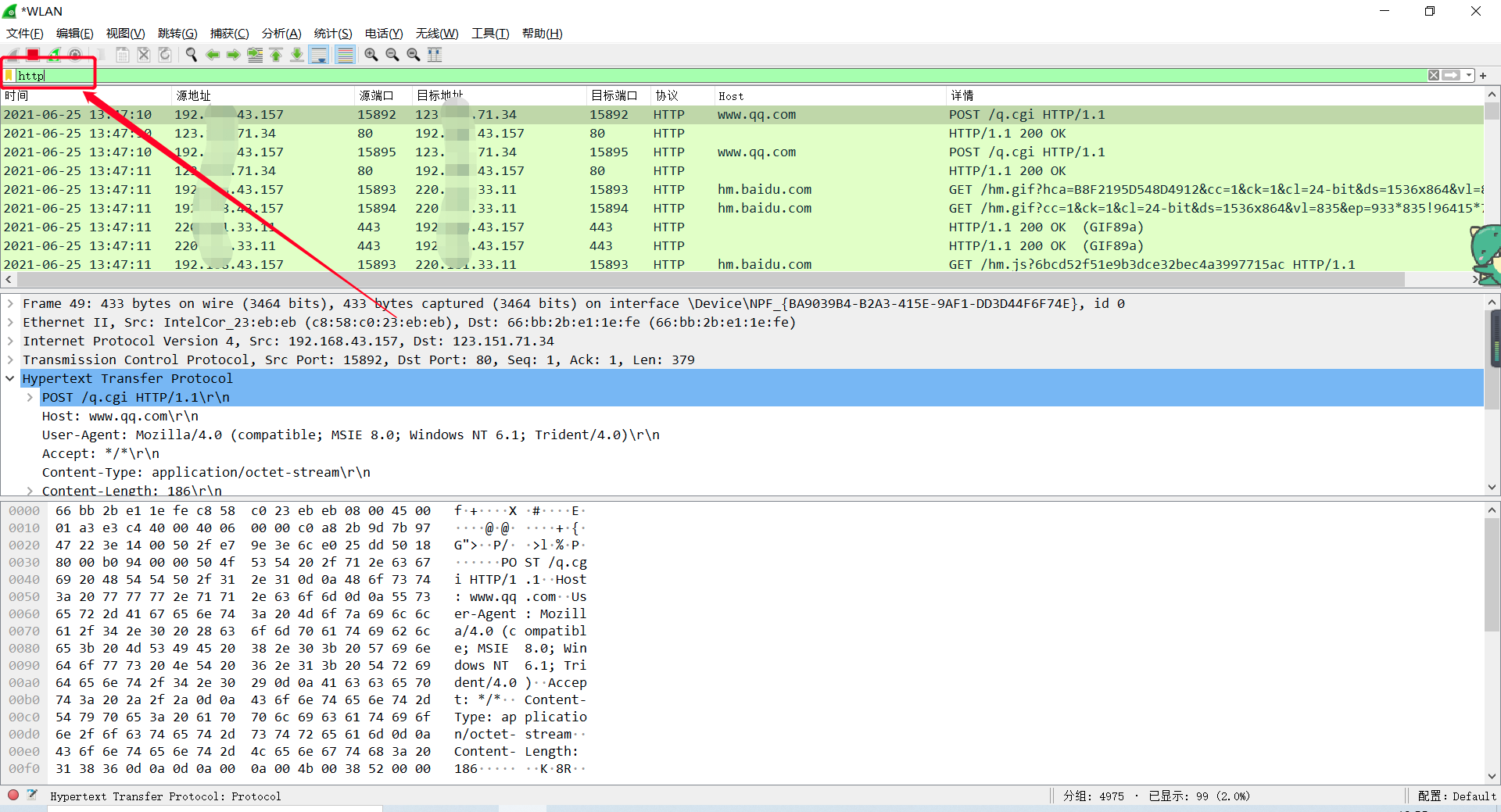Expand the Transmission Control Protocol details

tap(10, 359)
